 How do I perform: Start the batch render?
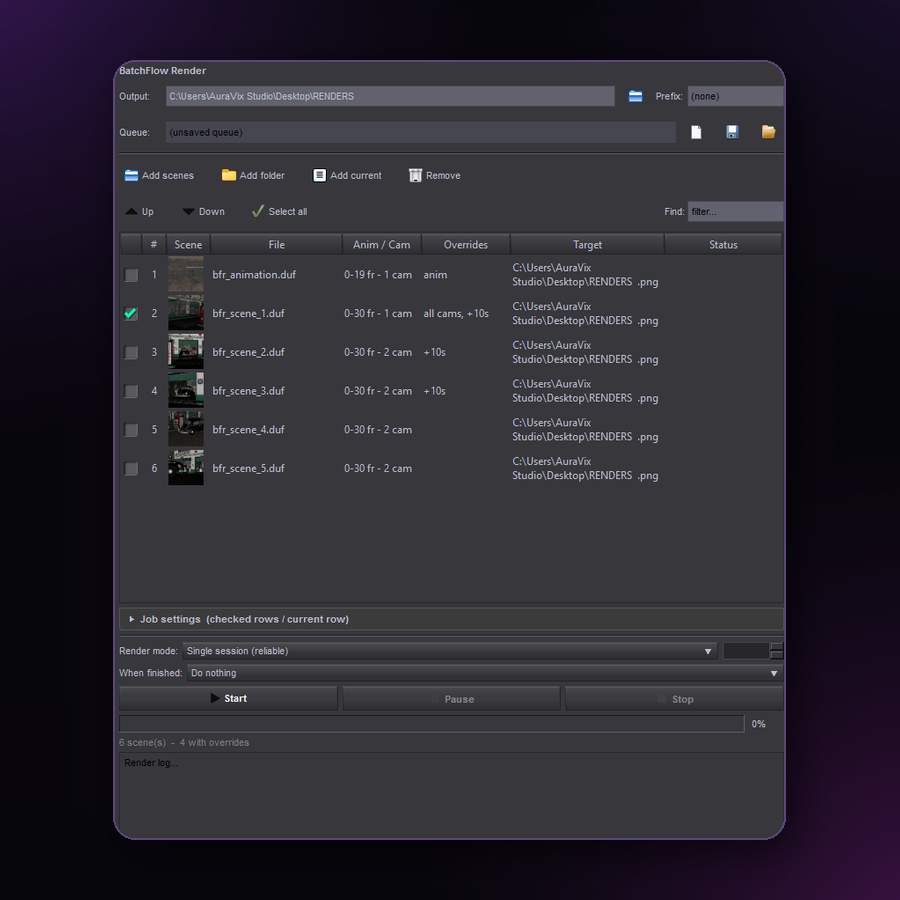pyautogui.click(x=228, y=699)
